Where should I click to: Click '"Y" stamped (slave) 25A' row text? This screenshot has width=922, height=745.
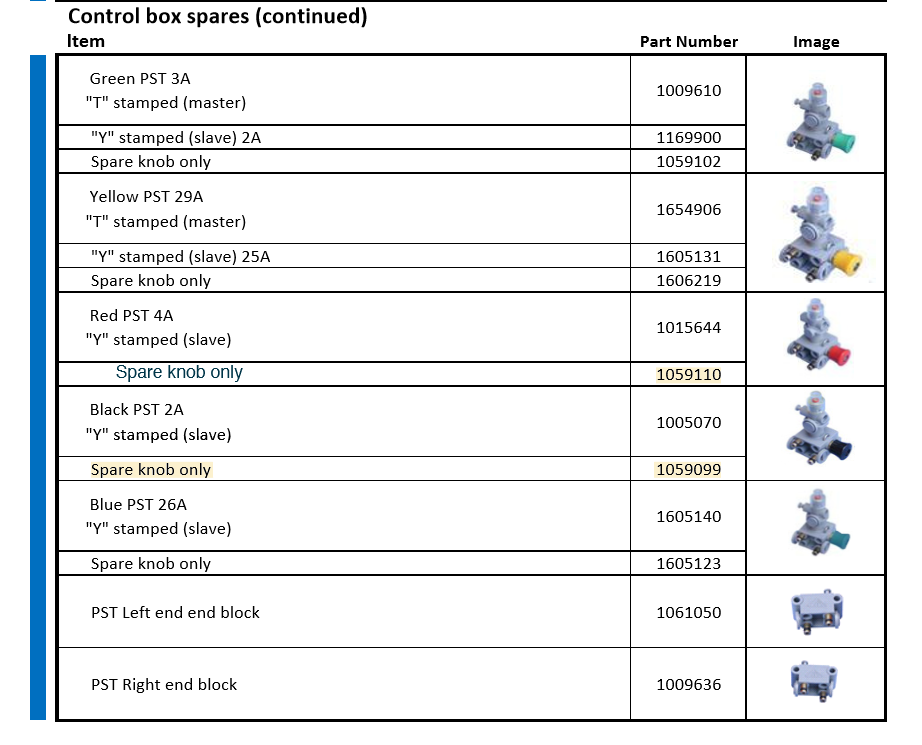pyautogui.click(x=181, y=257)
